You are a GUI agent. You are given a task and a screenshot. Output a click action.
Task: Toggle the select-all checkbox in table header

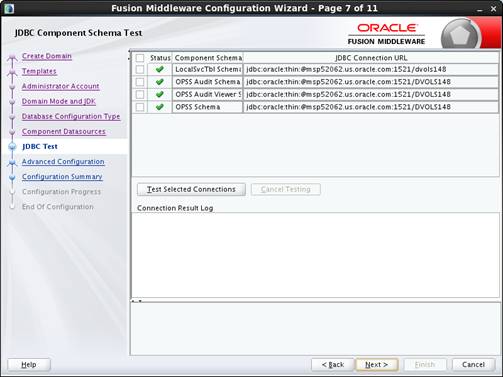140,58
